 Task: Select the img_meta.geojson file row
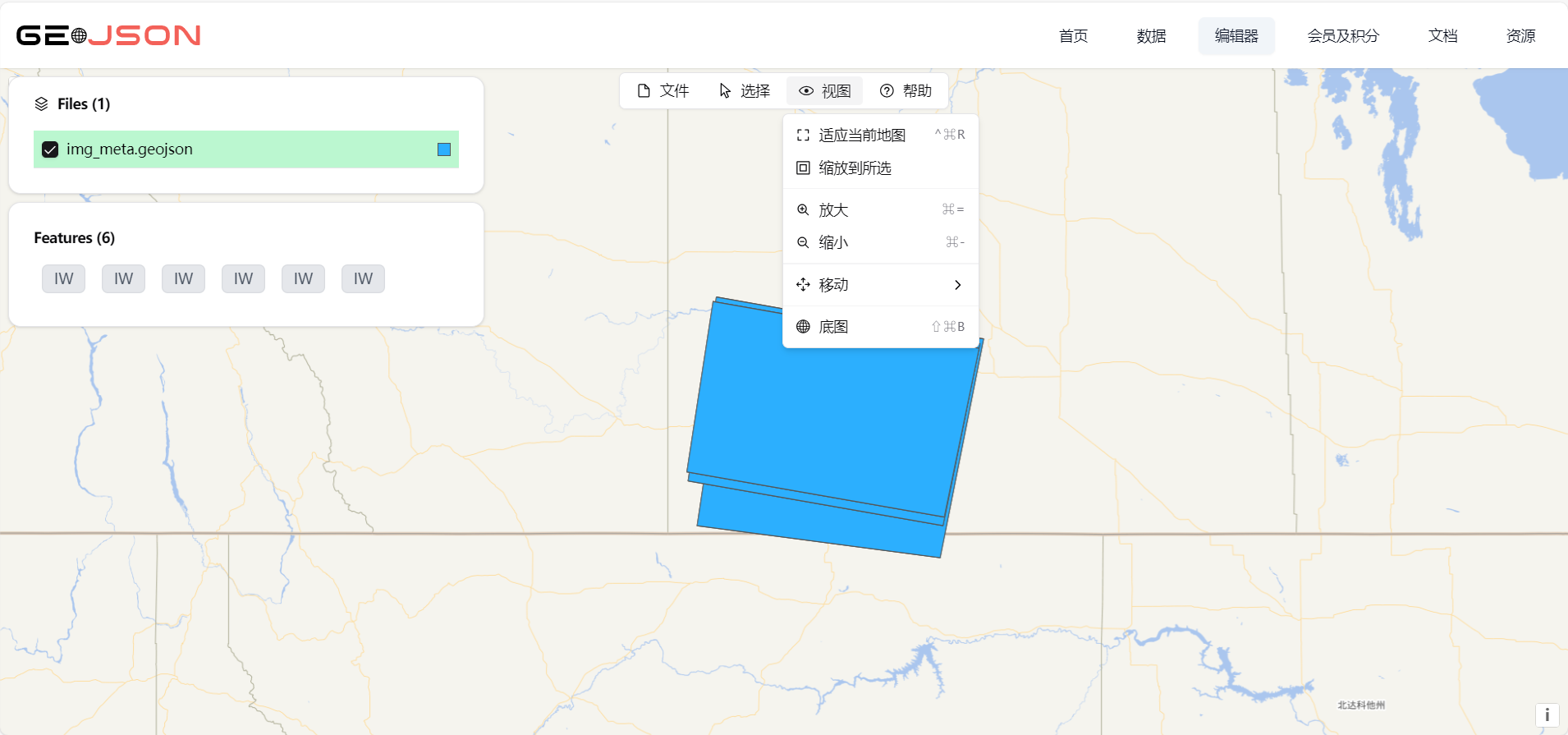point(246,149)
